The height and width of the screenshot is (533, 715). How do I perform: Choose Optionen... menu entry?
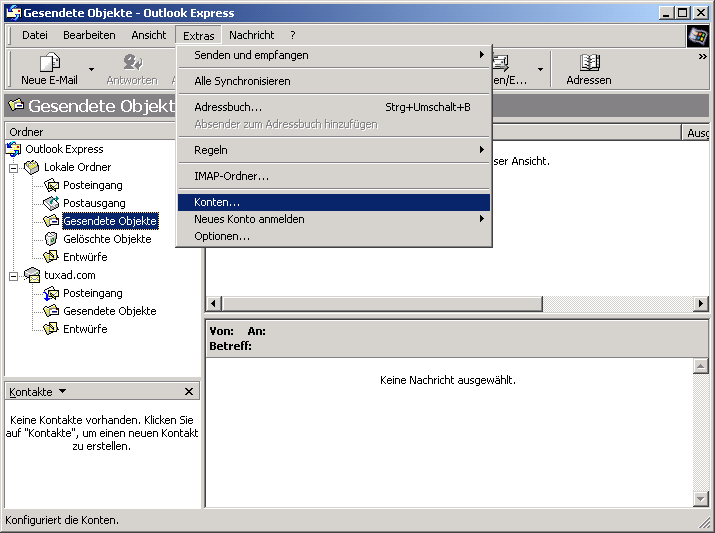pos(334,236)
